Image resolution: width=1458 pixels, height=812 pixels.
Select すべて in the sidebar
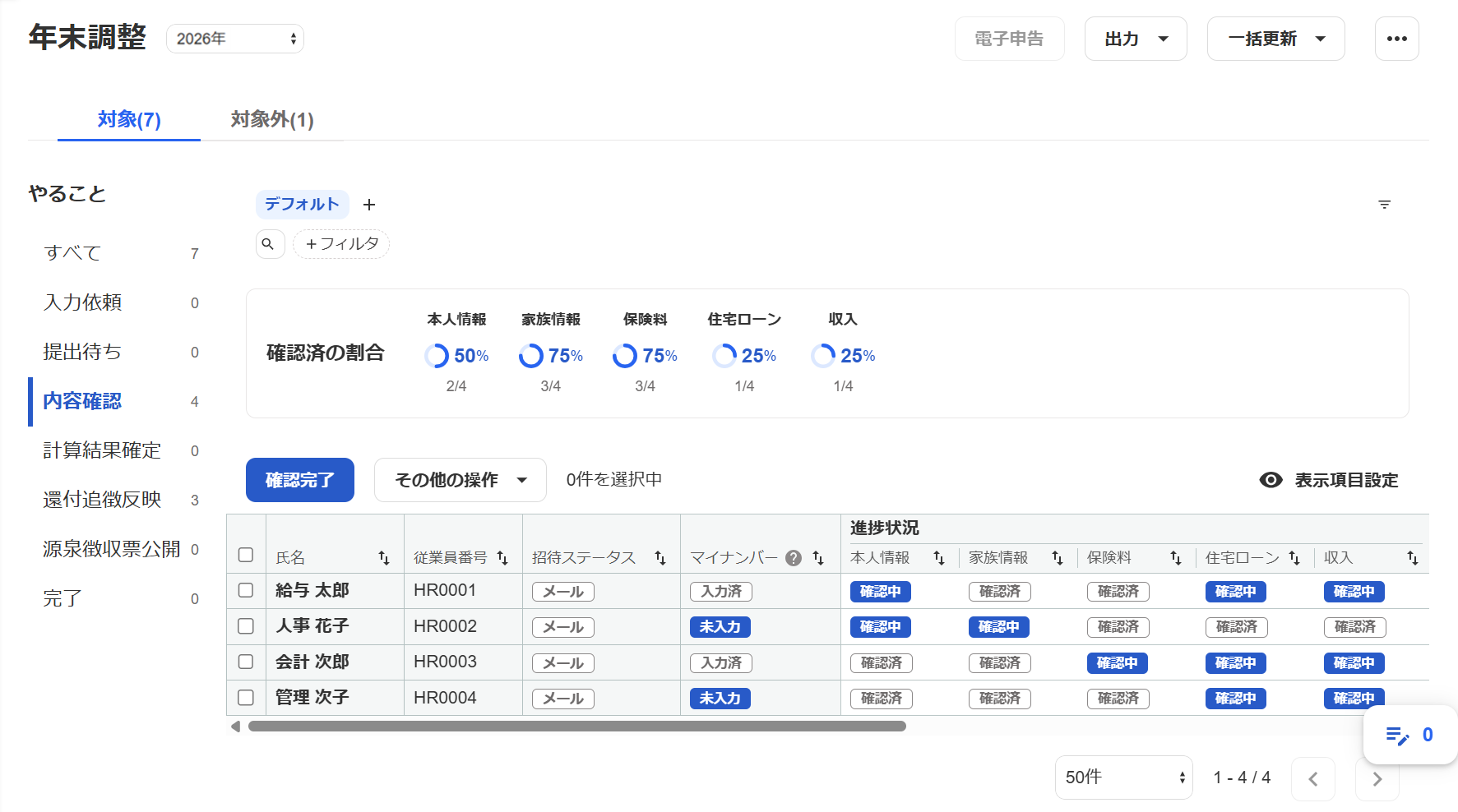pyautogui.click(x=115, y=253)
